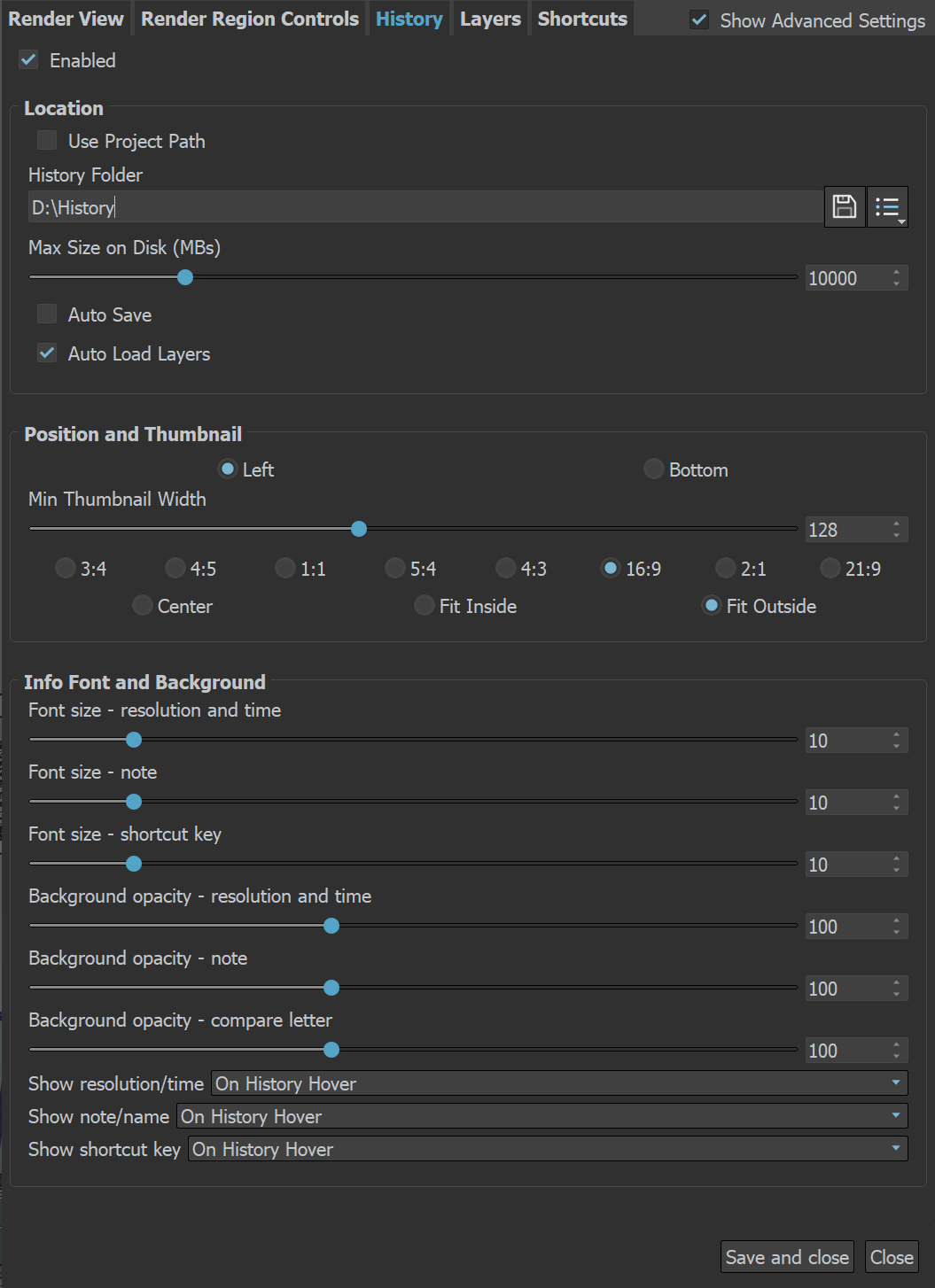Screen dimensions: 935x1288
Task: Expand the Show note/name dropdown
Action: tap(542, 1116)
